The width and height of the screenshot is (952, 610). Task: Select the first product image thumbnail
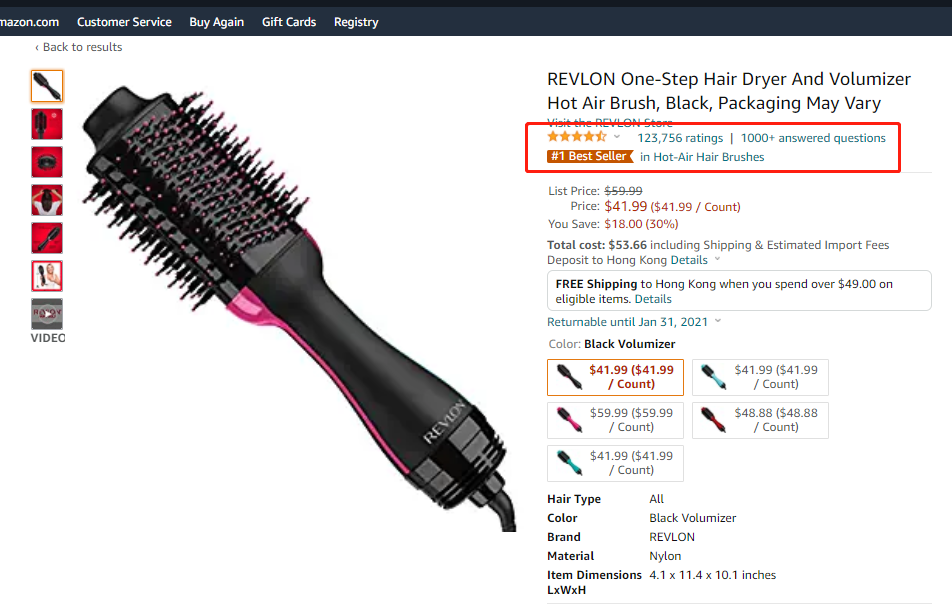tap(47, 86)
